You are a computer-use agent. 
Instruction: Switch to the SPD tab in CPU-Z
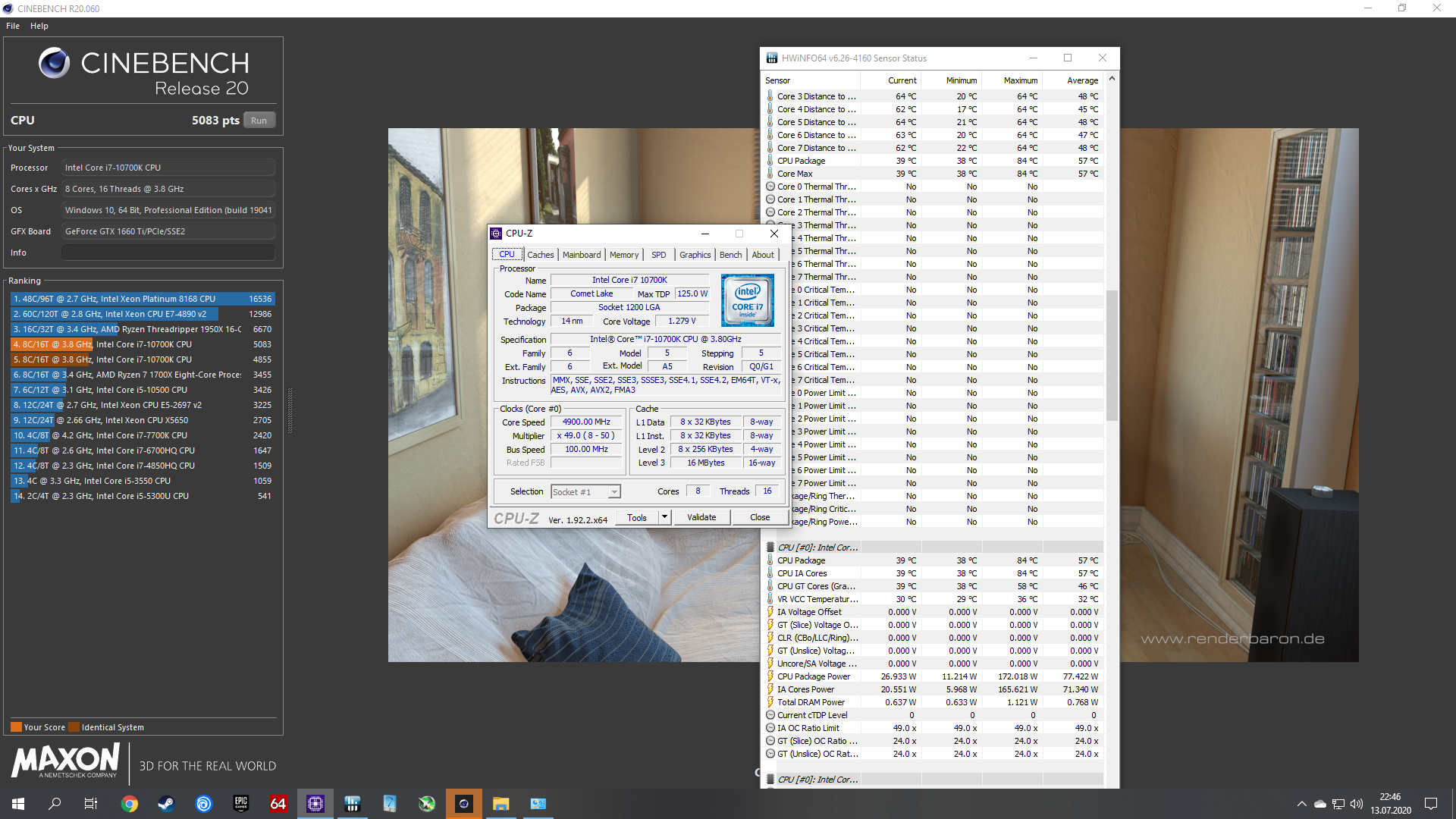(x=659, y=255)
